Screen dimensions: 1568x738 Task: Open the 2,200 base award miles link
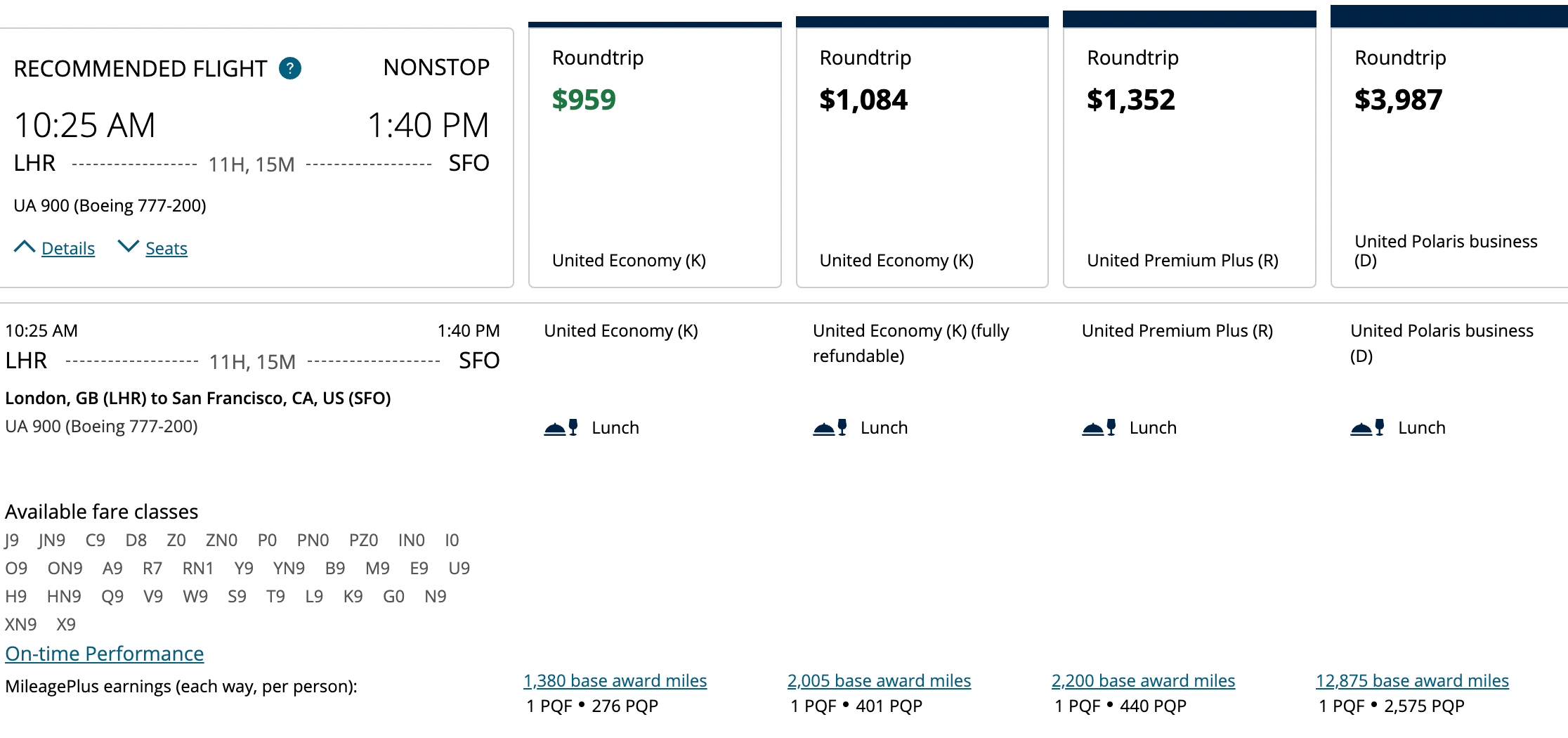(x=1143, y=680)
